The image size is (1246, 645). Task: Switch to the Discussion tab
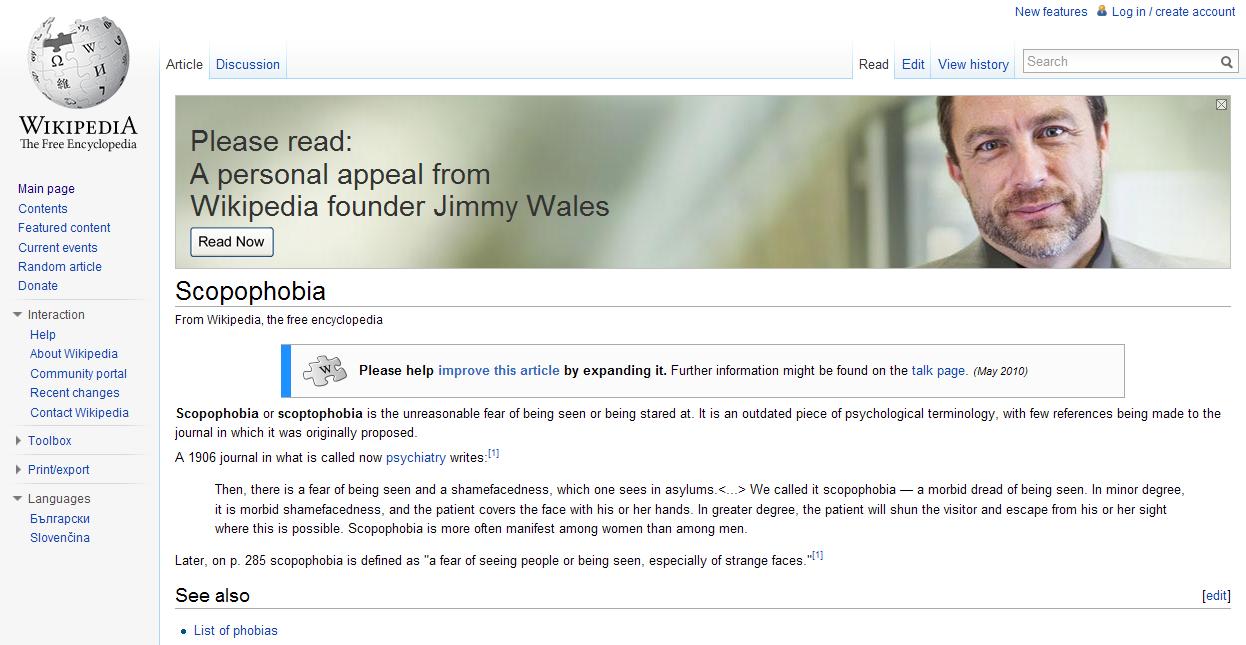(x=247, y=64)
